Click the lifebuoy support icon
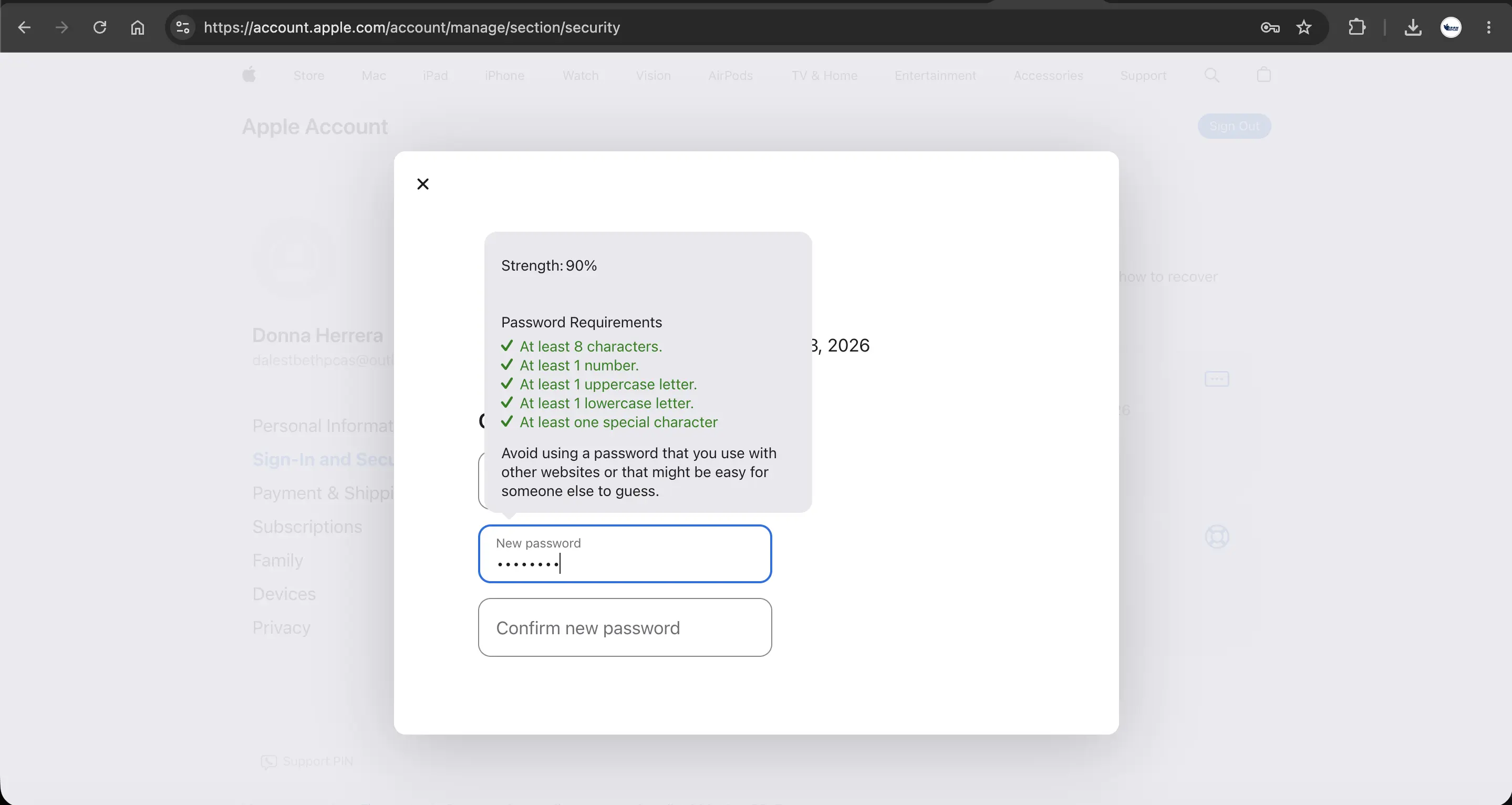The image size is (1512, 805). coord(1216,536)
